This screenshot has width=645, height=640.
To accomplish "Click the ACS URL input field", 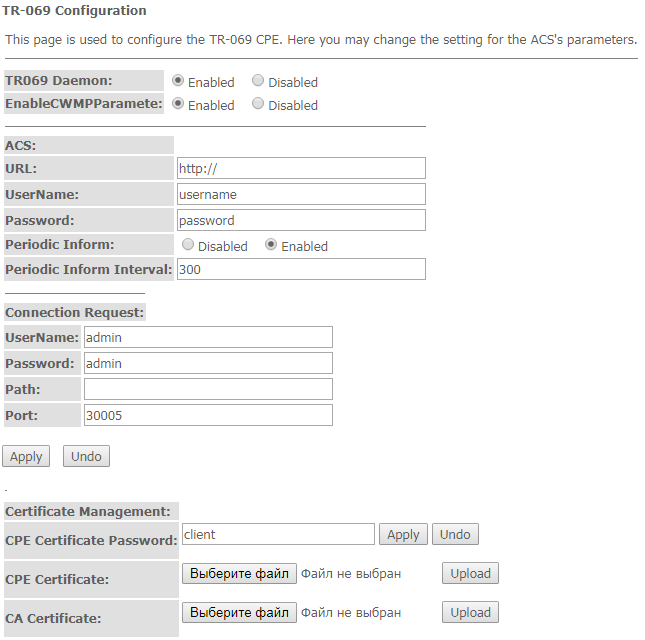I will point(301,168).
